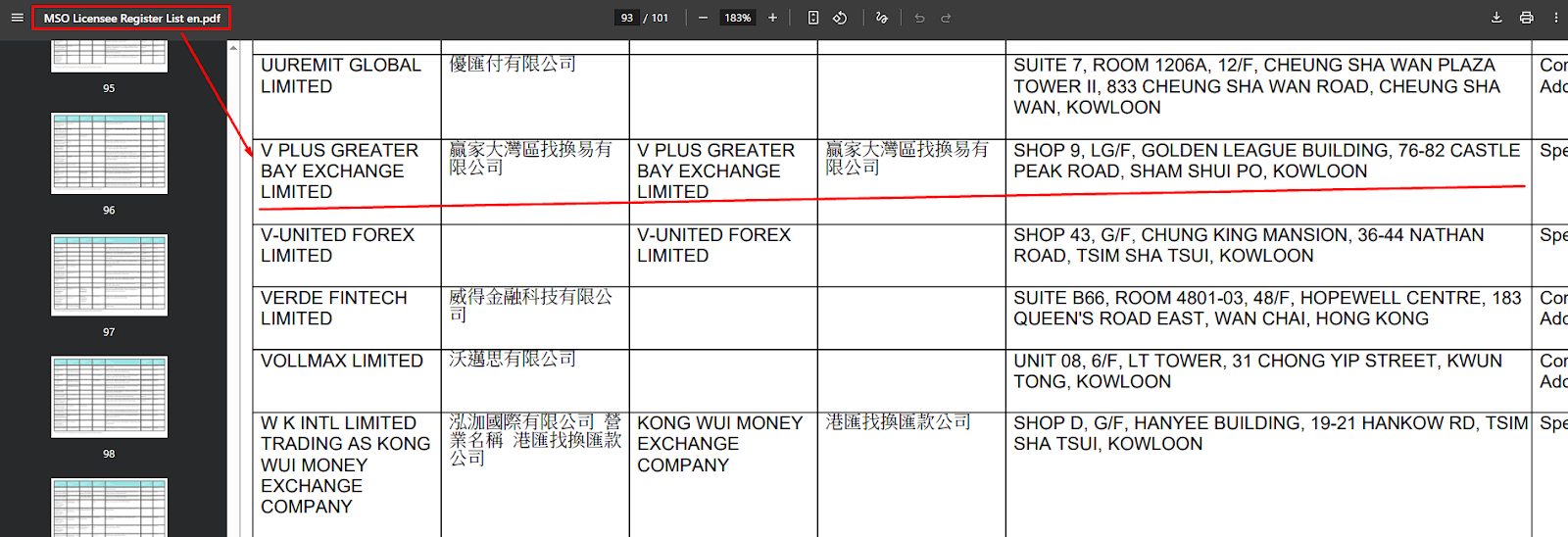
Task: Click V PLUS GREATER BAY EXCHANGE LIMITED first-column cell
Action: pyautogui.click(x=347, y=180)
